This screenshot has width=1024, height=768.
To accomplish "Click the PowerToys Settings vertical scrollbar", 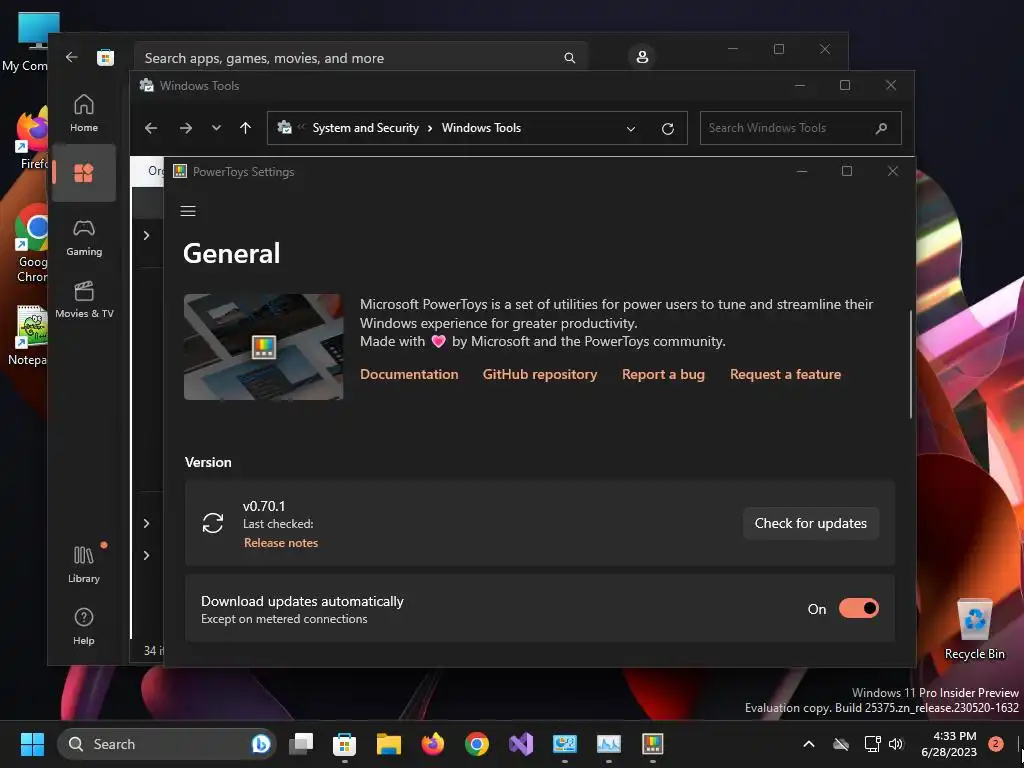I will pos(910,364).
